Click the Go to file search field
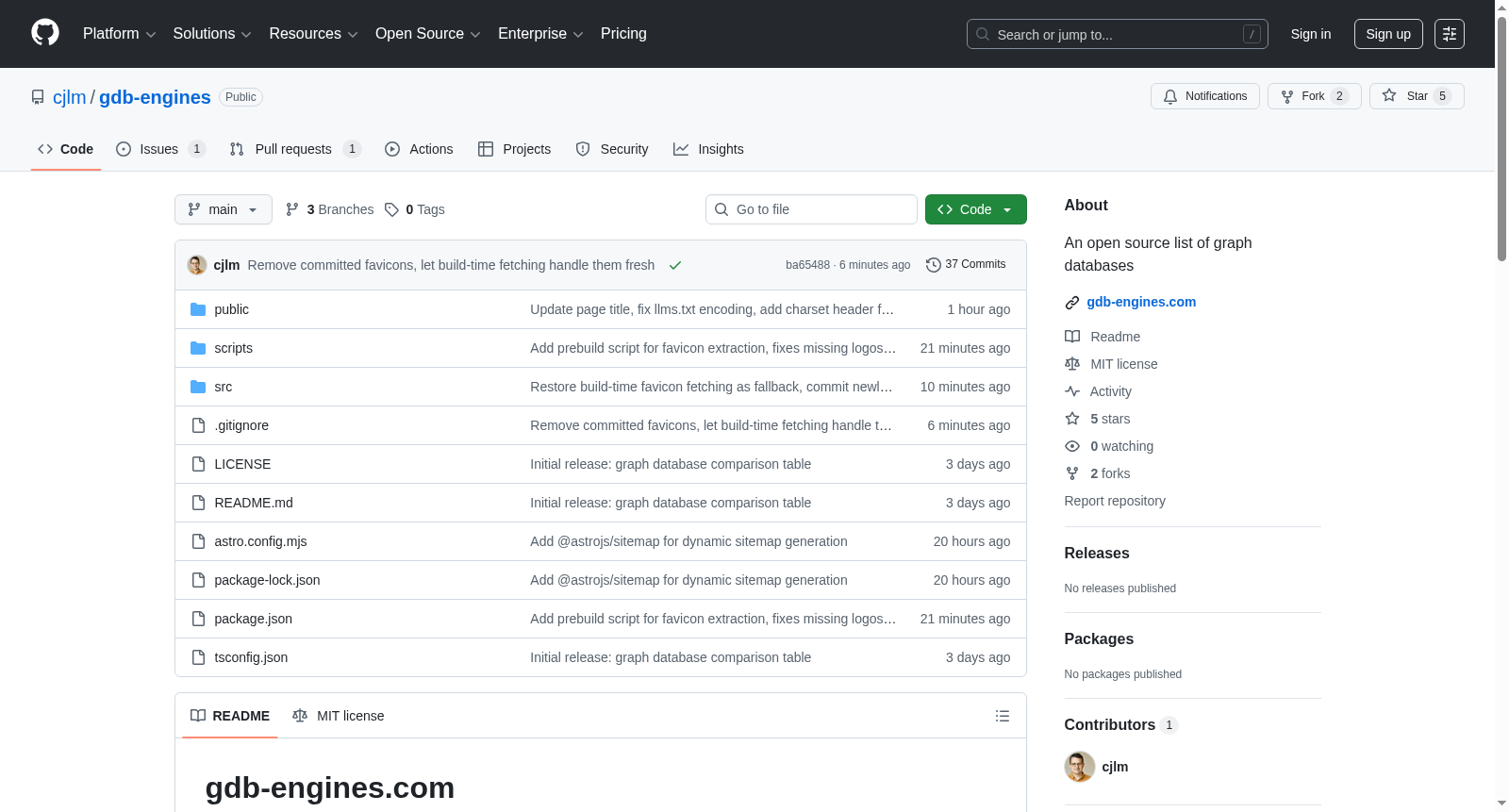 [x=811, y=209]
